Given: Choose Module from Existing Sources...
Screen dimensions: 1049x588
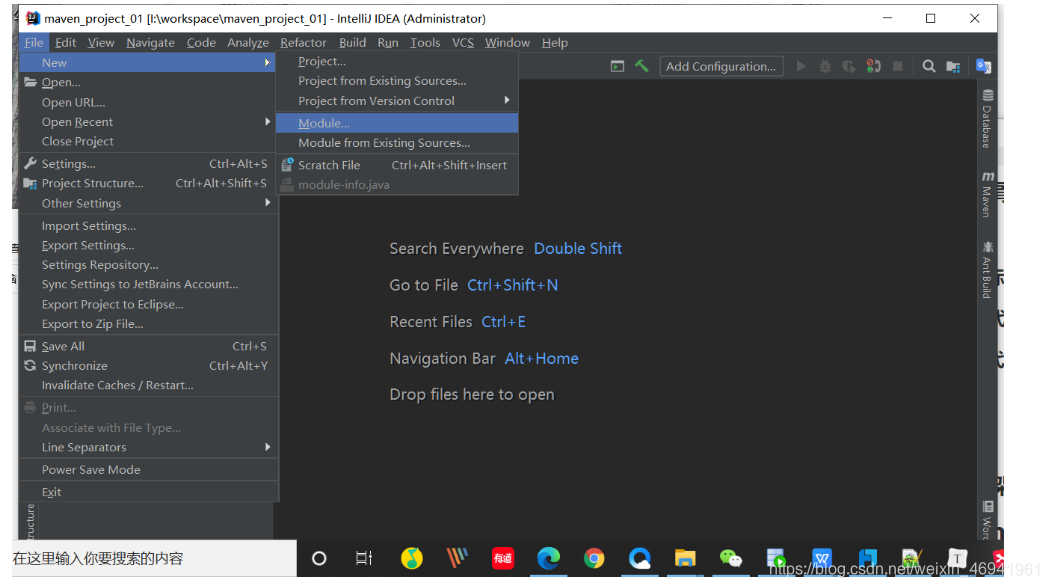Looking at the screenshot, I should (397, 142).
